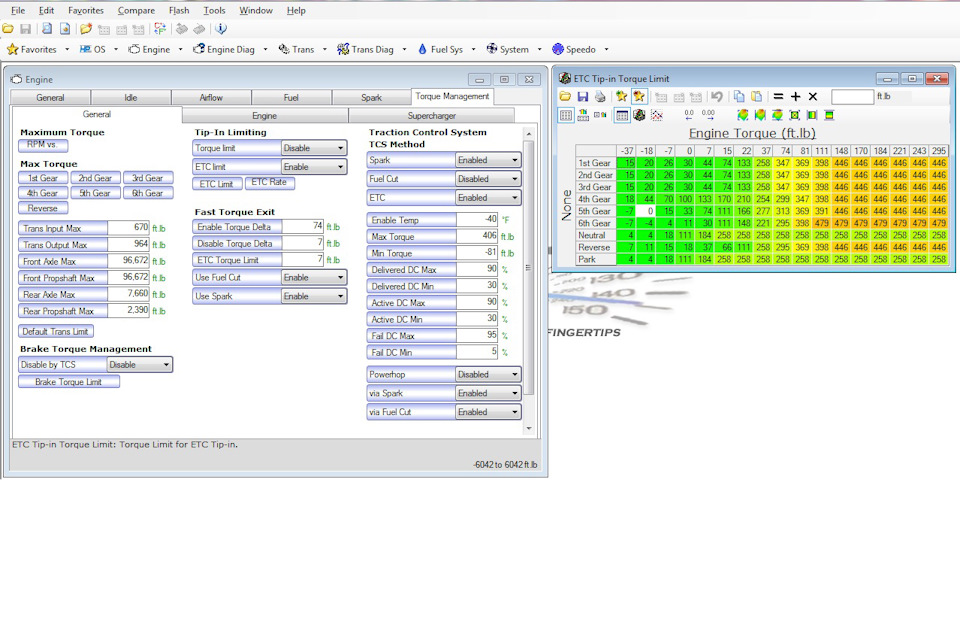
Task: Click the 4th Gear row header in table
Action: tap(596, 200)
